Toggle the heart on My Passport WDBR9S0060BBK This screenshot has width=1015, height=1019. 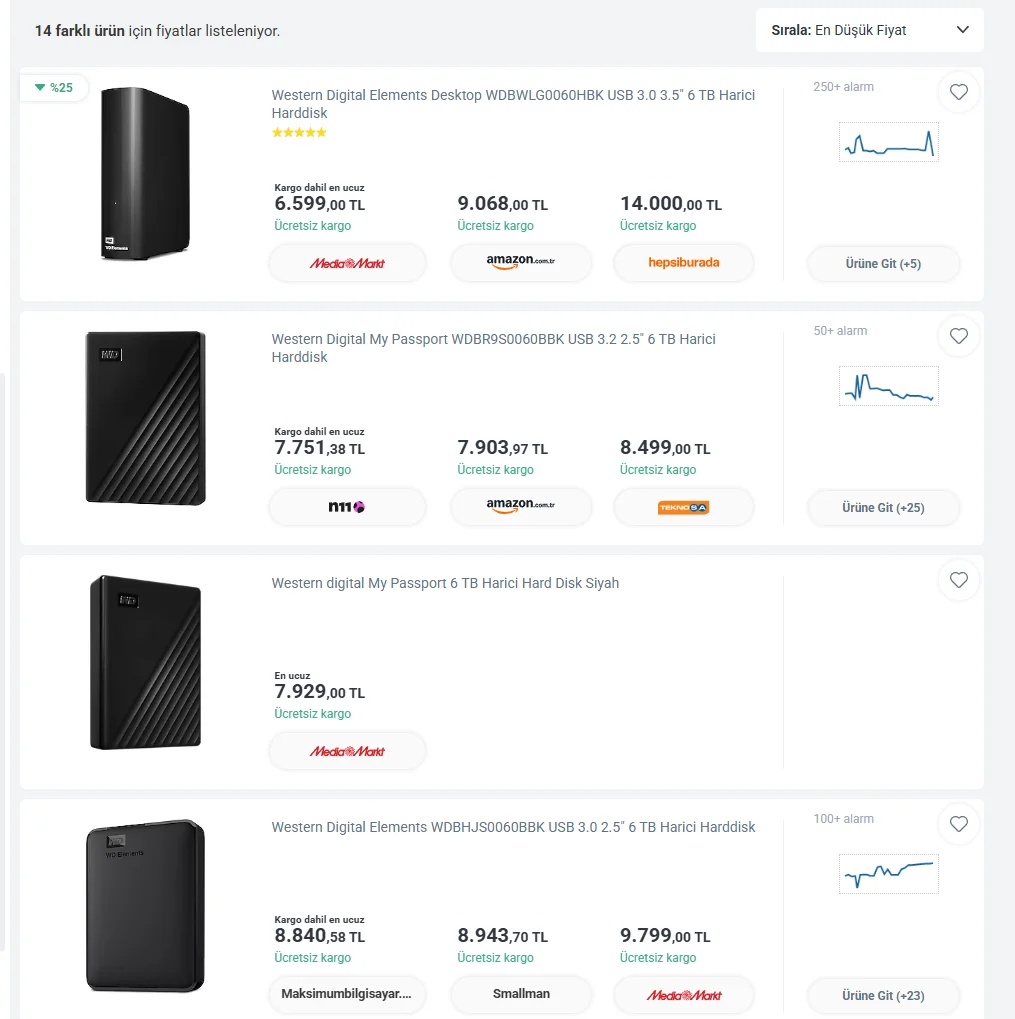(958, 336)
